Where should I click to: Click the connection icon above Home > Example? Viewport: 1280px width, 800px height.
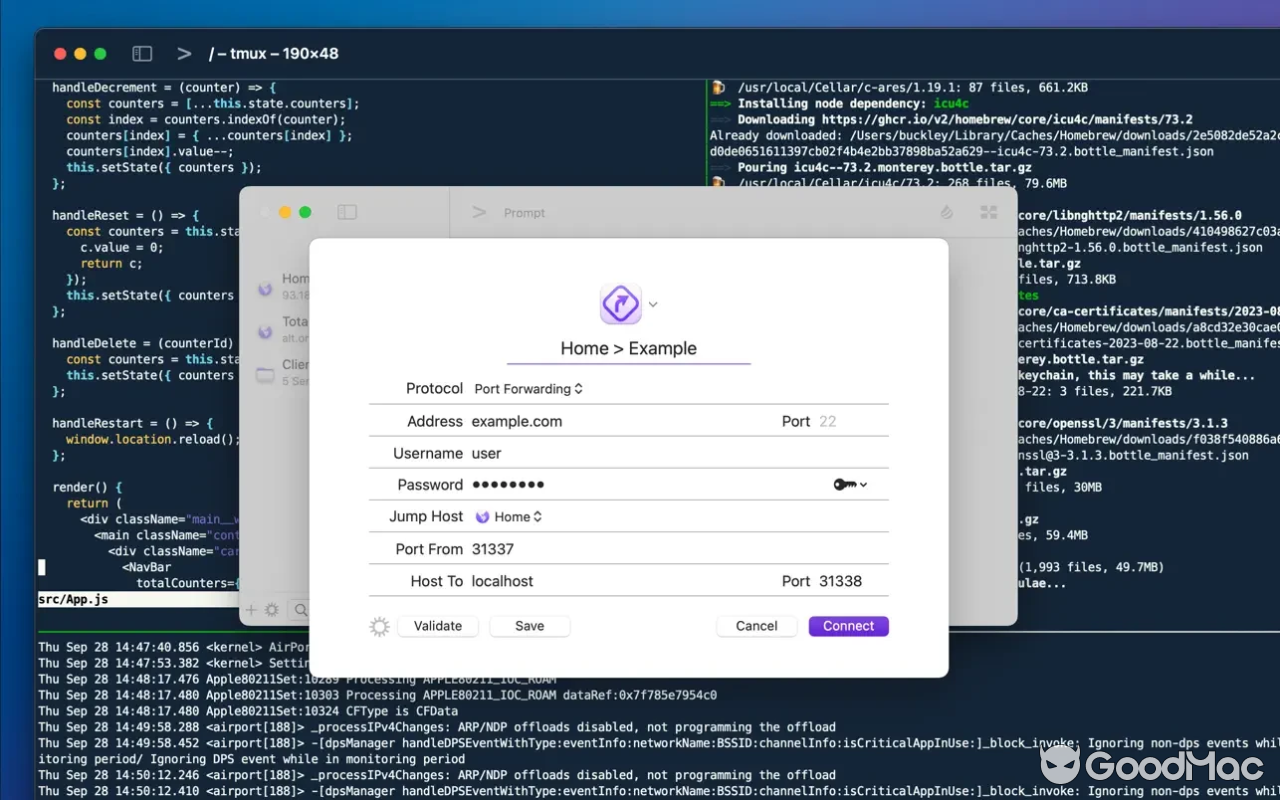620,303
